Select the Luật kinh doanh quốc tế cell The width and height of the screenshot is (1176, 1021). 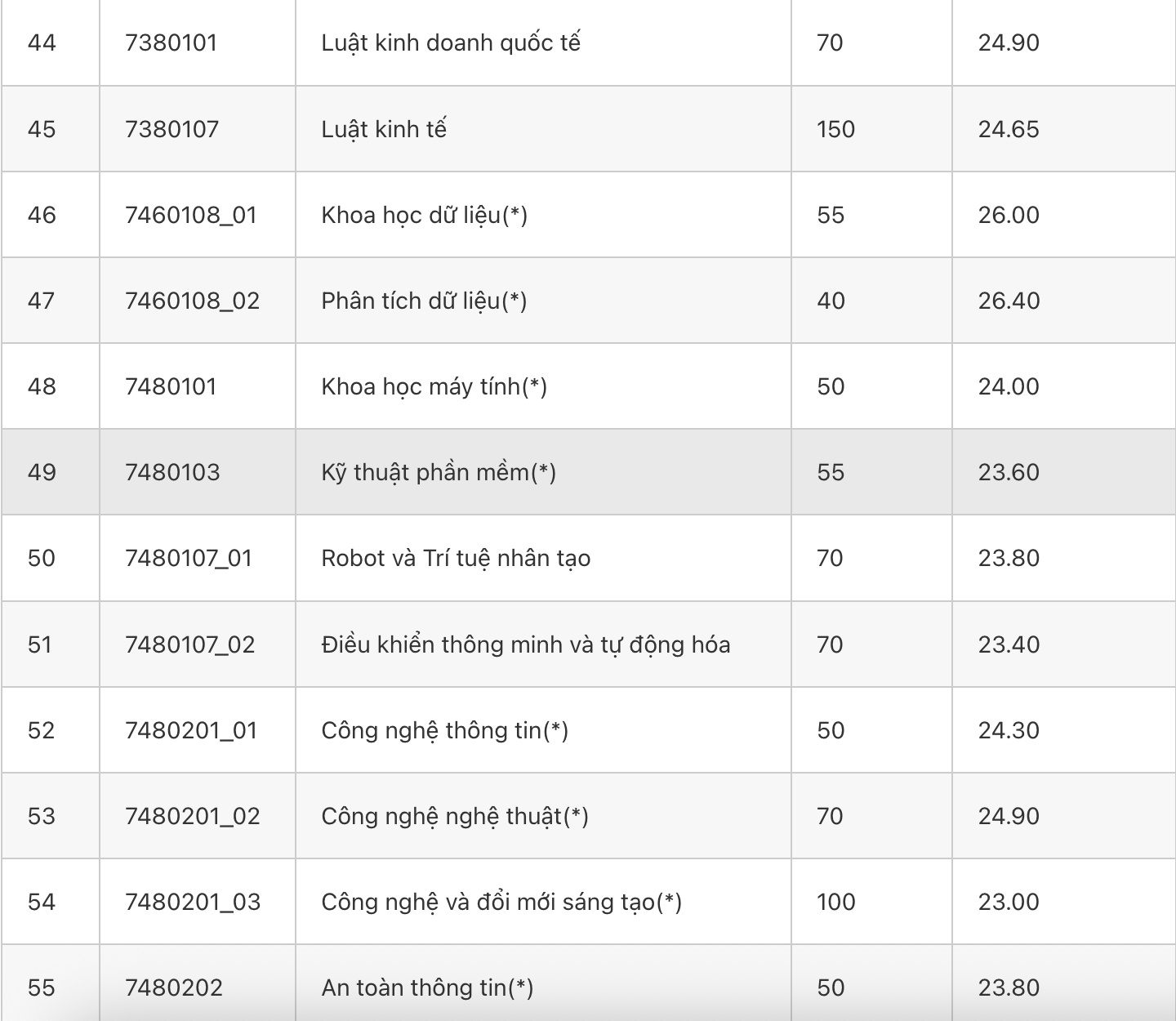pos(543,42)
